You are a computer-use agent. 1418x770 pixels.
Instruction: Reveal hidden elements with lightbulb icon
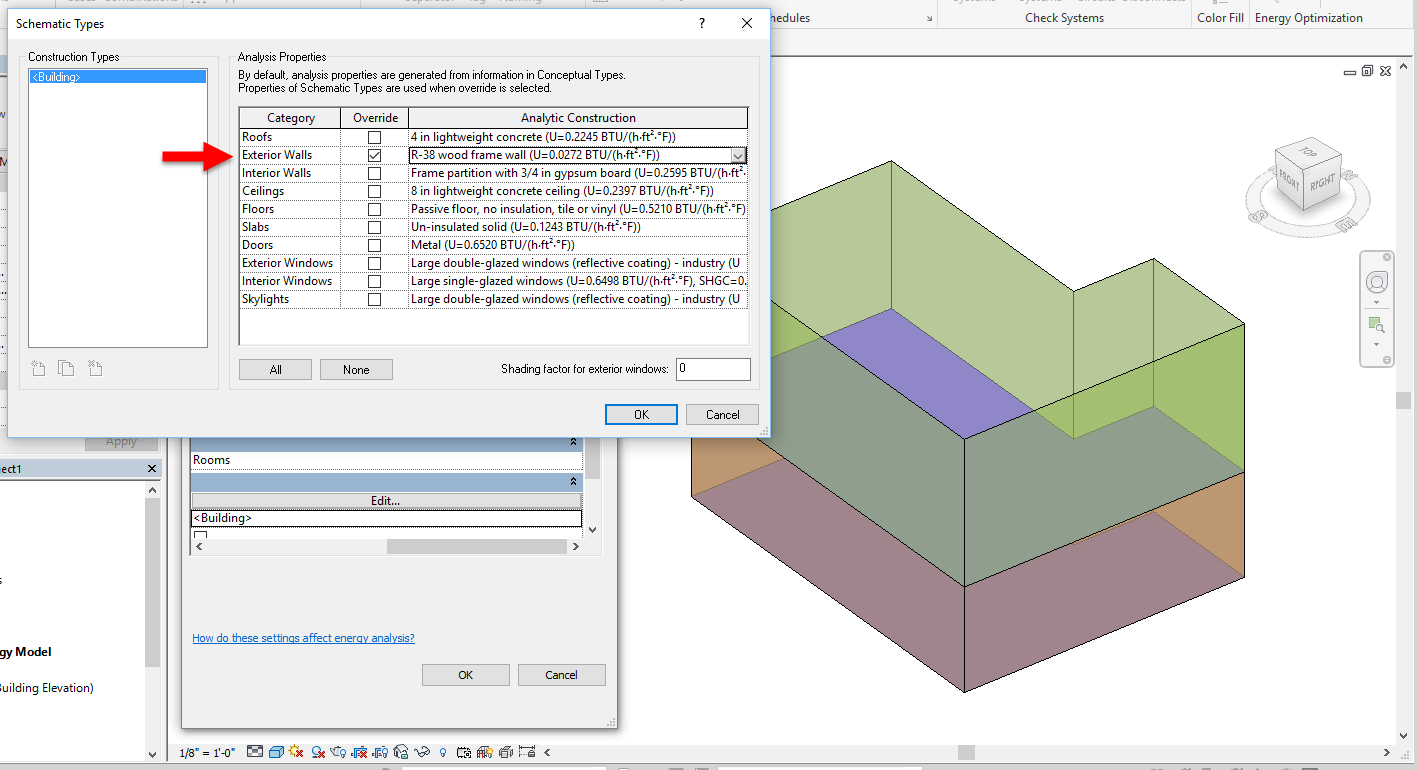pos(444,753)
